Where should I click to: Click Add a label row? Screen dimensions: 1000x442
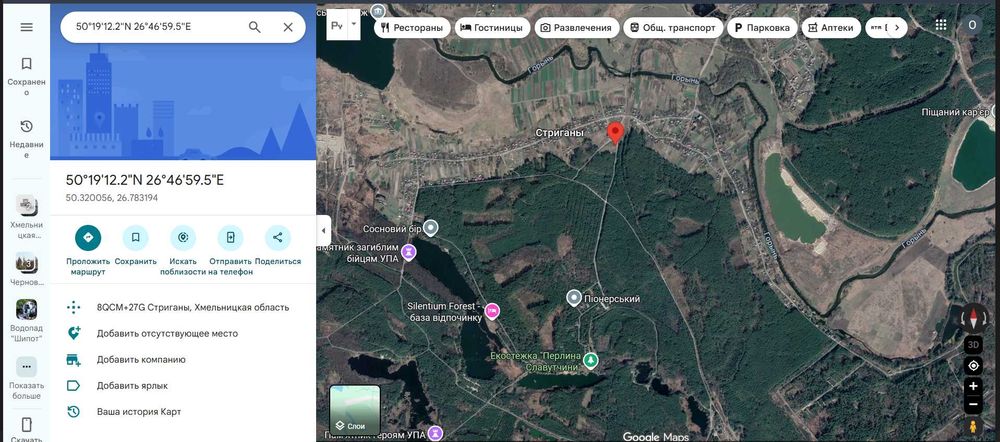pos(183,385)
